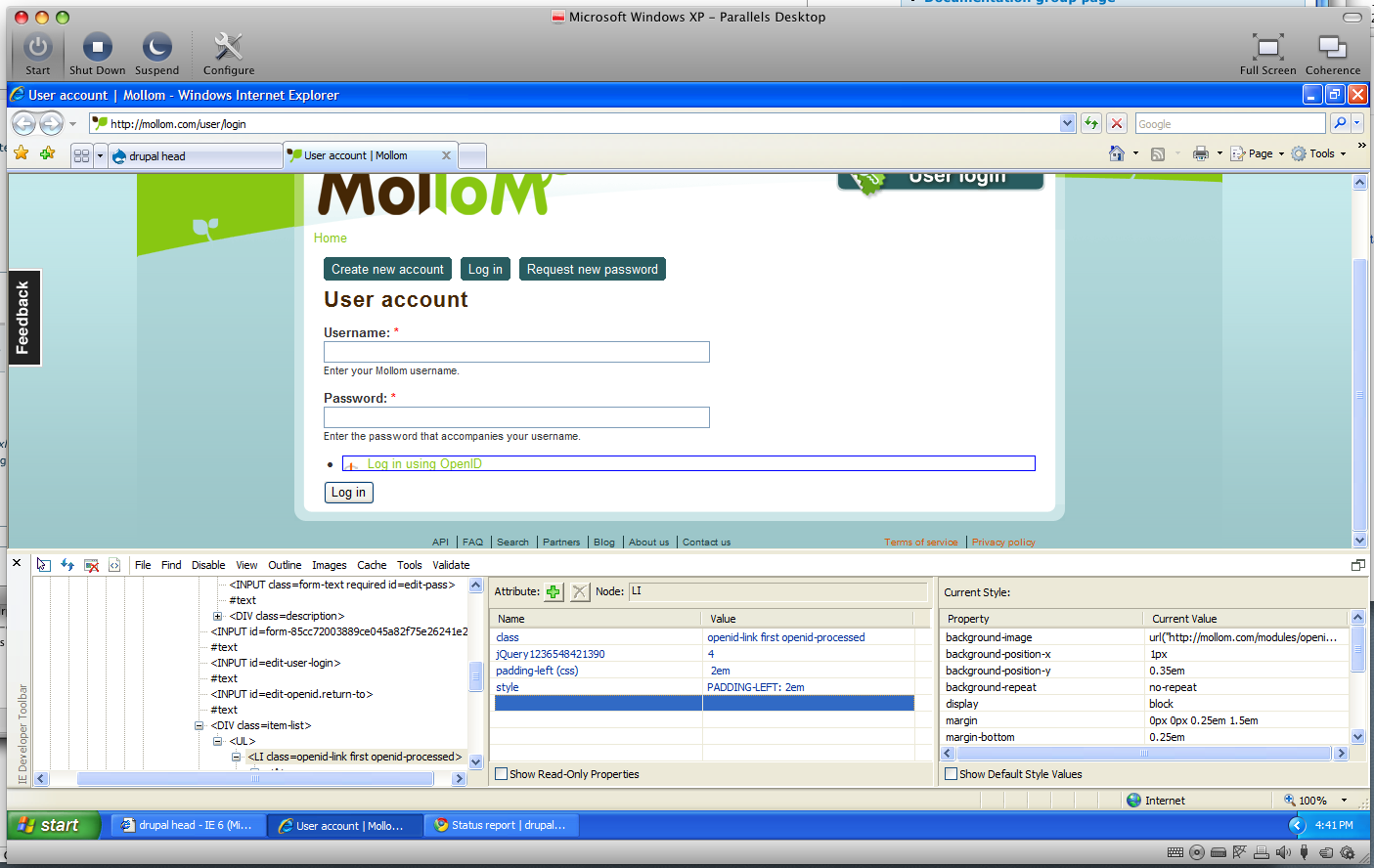Click Request new password button
Screen dimensions: 1374x868
(x=593, y=269)
